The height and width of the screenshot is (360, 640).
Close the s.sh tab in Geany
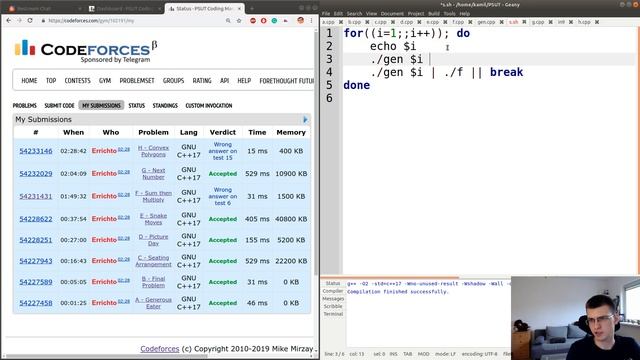524,22
